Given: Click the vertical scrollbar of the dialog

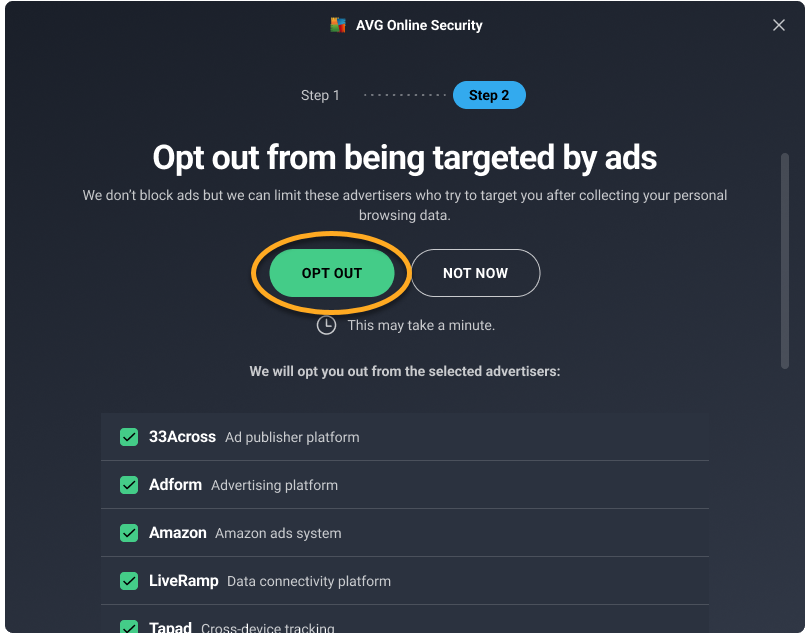Looking at the screenshot, I should point(785,260).
